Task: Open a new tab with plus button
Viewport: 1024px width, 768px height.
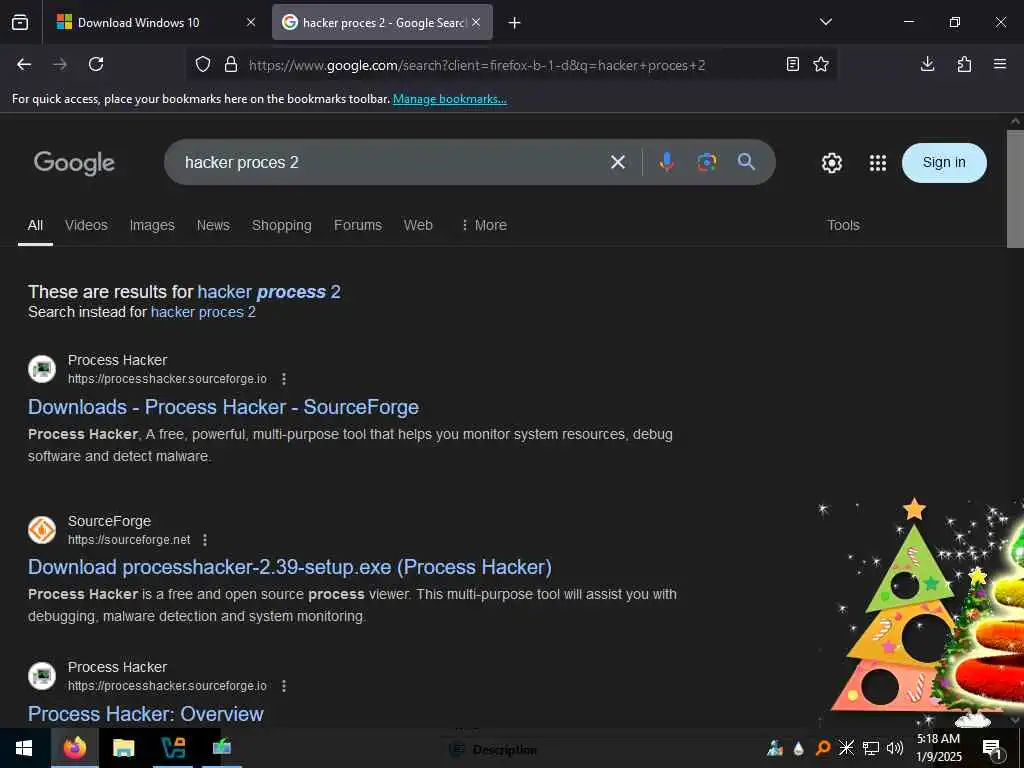Action: click(x=515, y=23)
